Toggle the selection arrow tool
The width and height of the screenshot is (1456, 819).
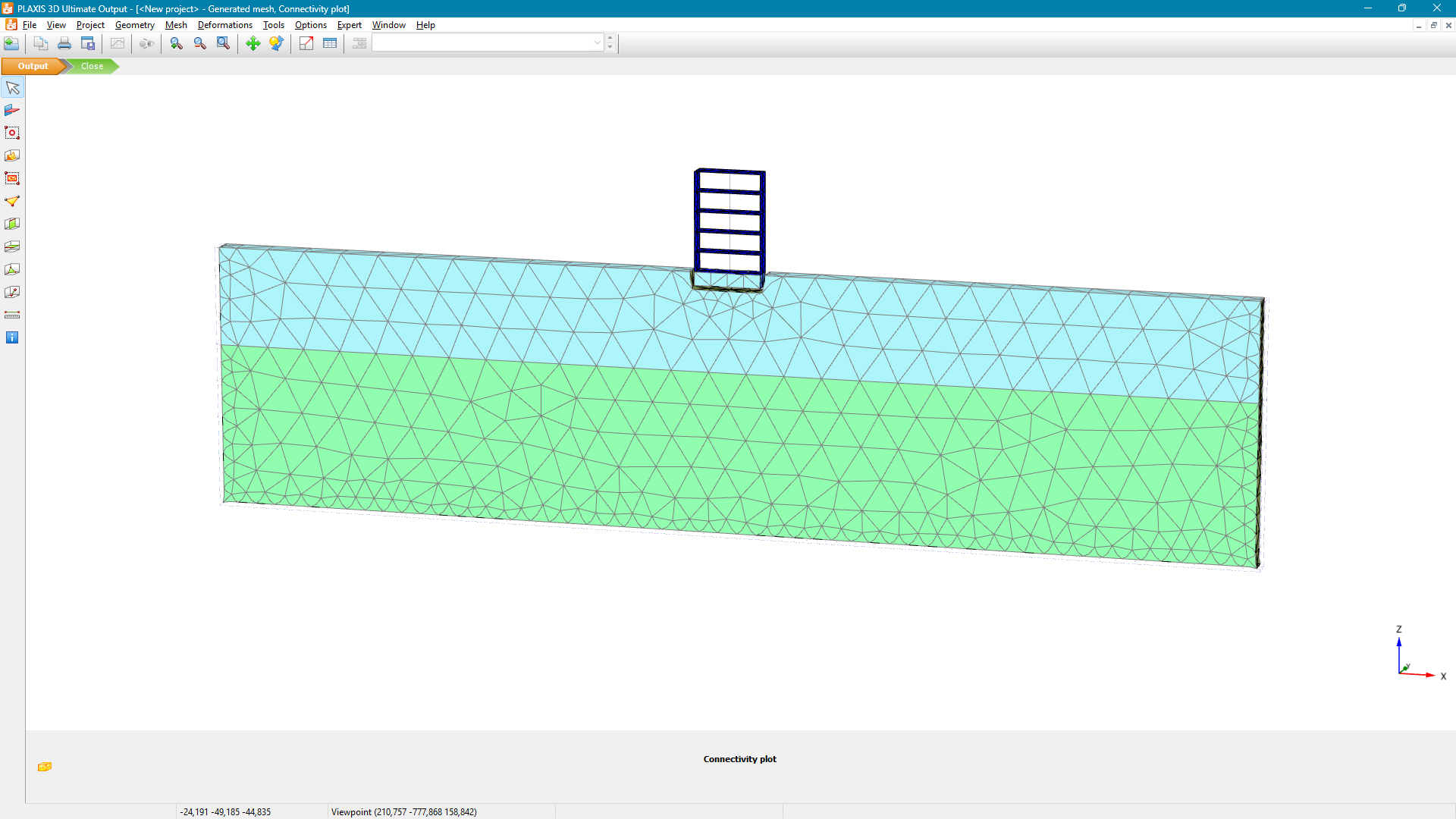click(x=12, y=88)
